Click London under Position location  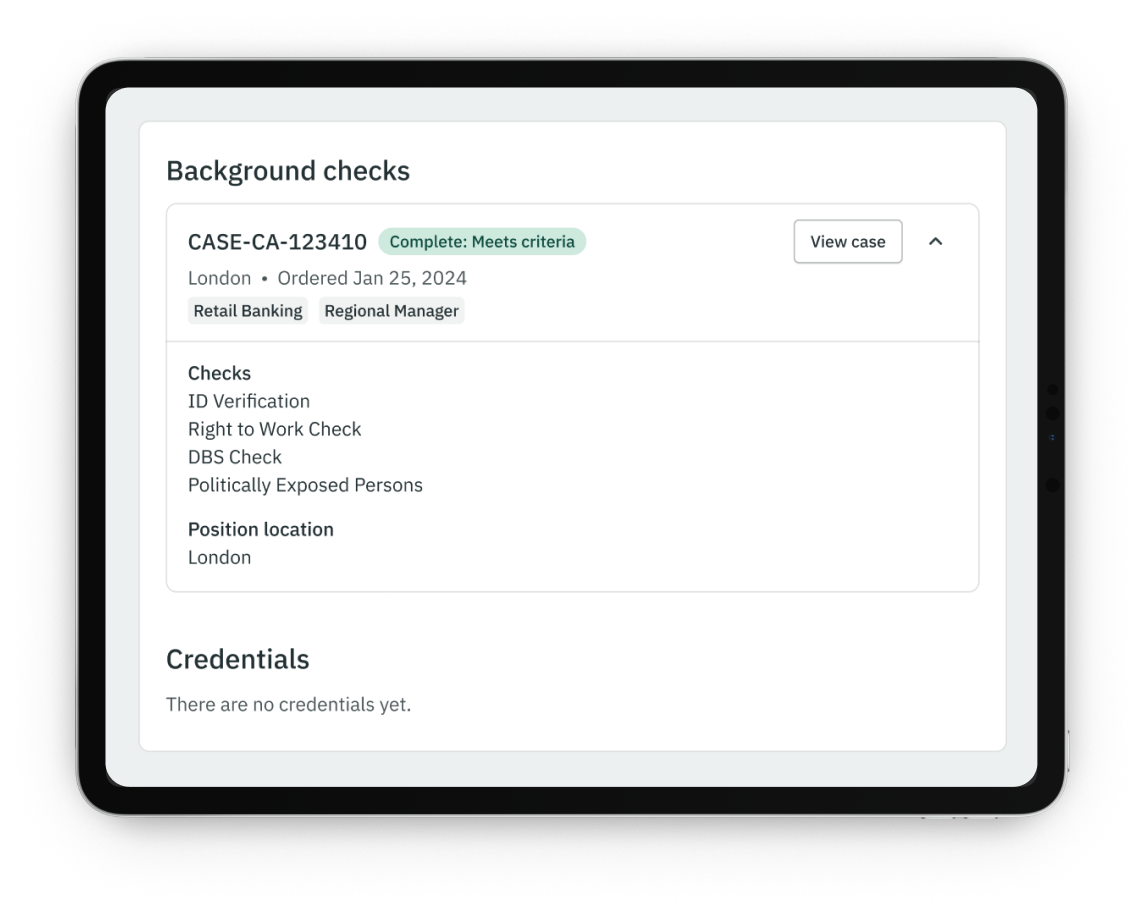219,557
